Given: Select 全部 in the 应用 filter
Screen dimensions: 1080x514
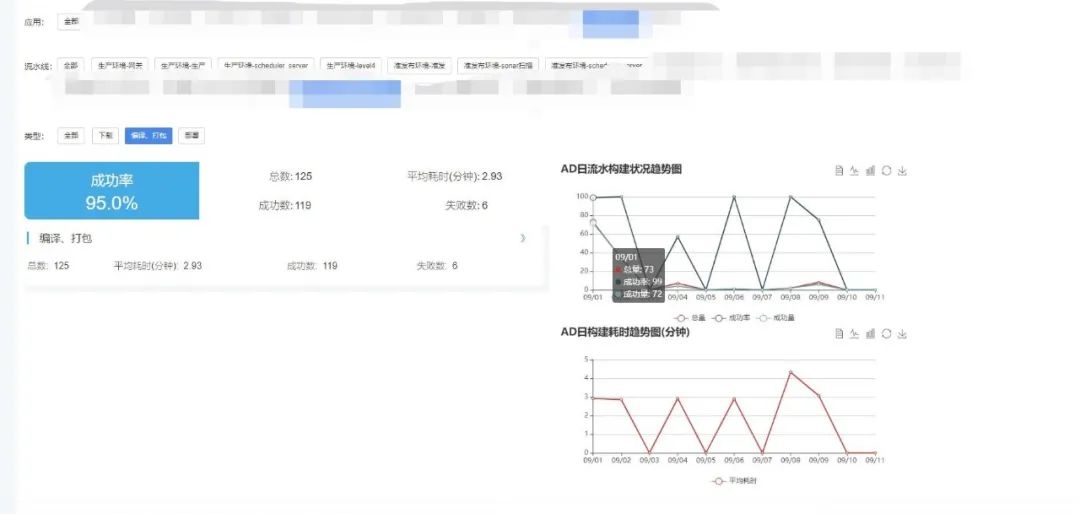Looking at the screenshot, I should tap(72, 21).
